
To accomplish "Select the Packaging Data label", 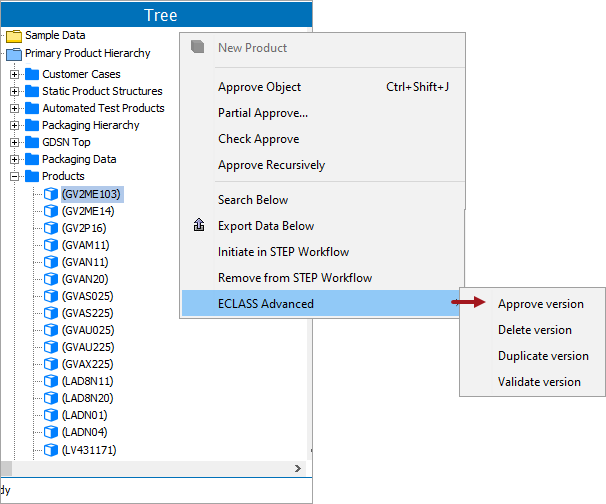I will coord(79,159).
